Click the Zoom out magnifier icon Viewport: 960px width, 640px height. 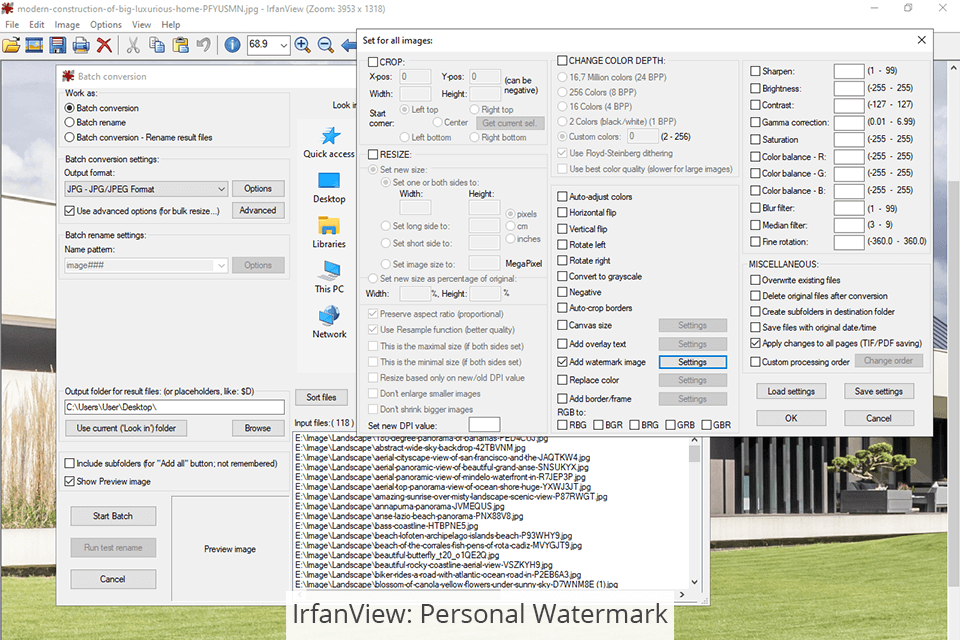pos(326,45)
